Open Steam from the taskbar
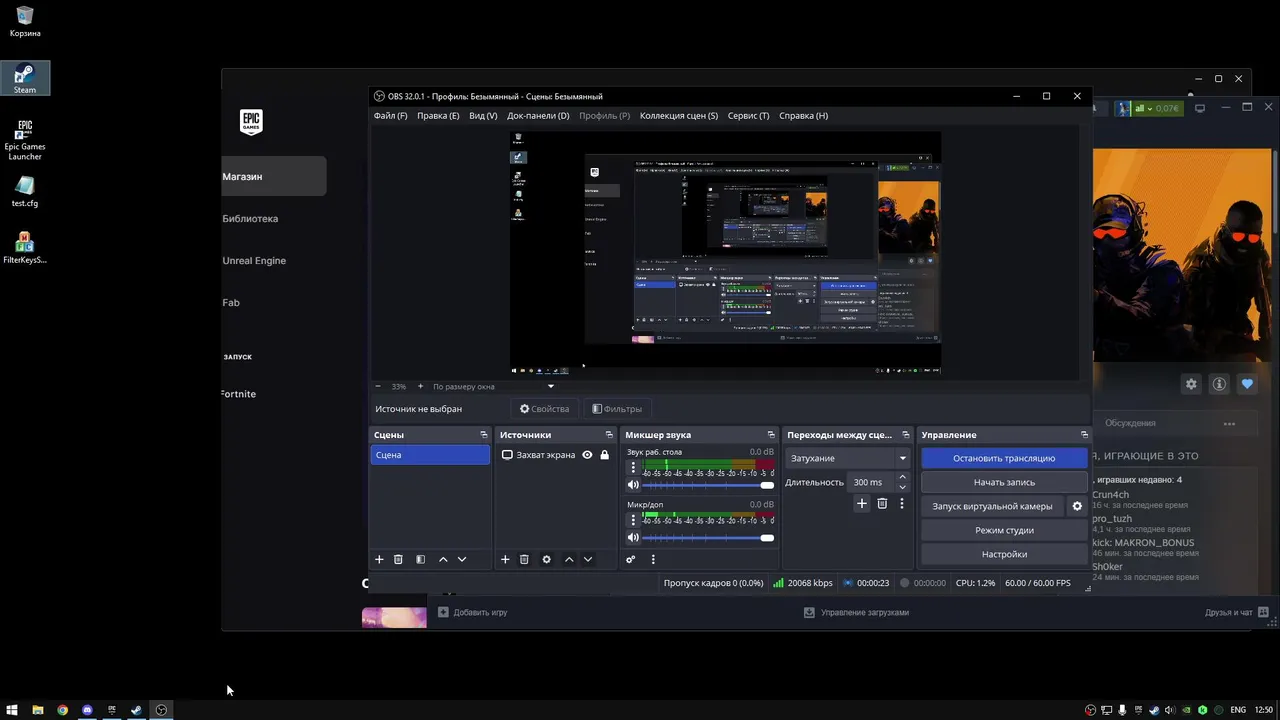Screen dimensions: 1280x720 tap(136, 710)
